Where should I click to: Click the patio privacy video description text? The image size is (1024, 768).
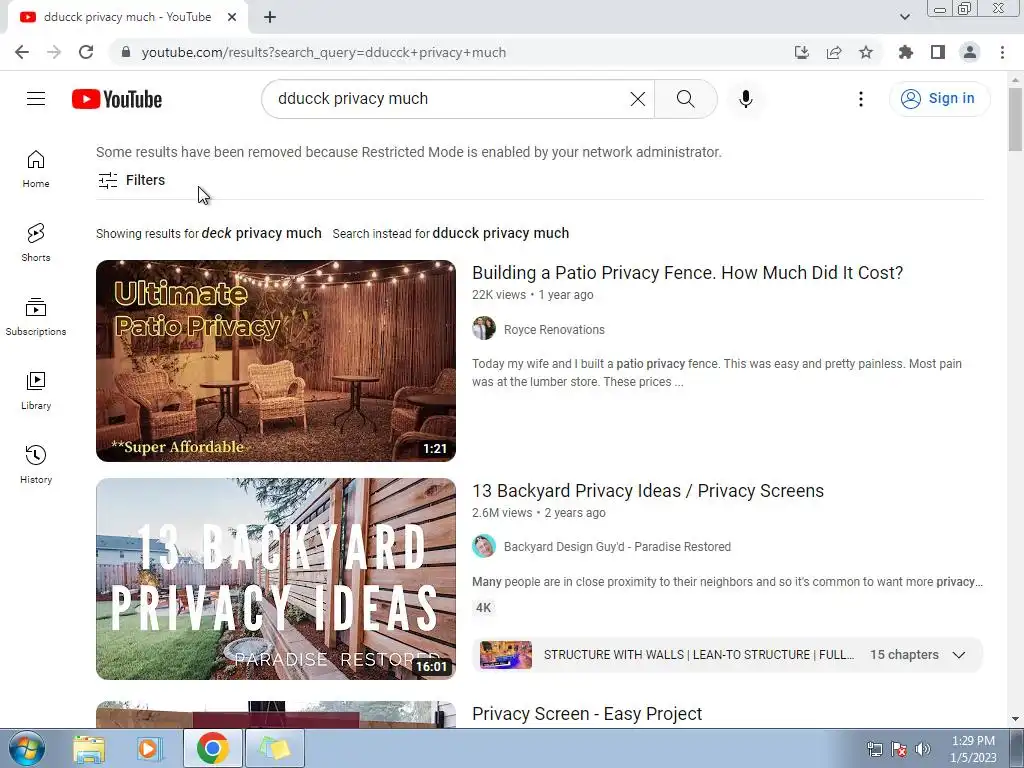pyautogui.click(x=717, y=373)
